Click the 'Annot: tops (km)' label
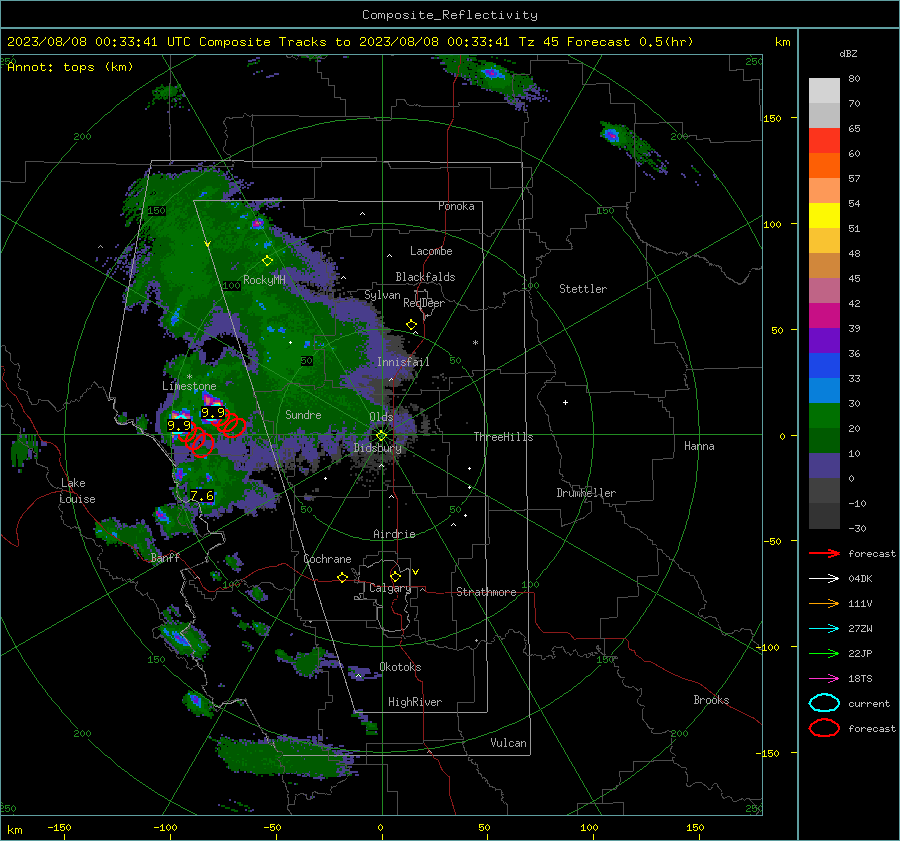 click(x=70, y=67)
